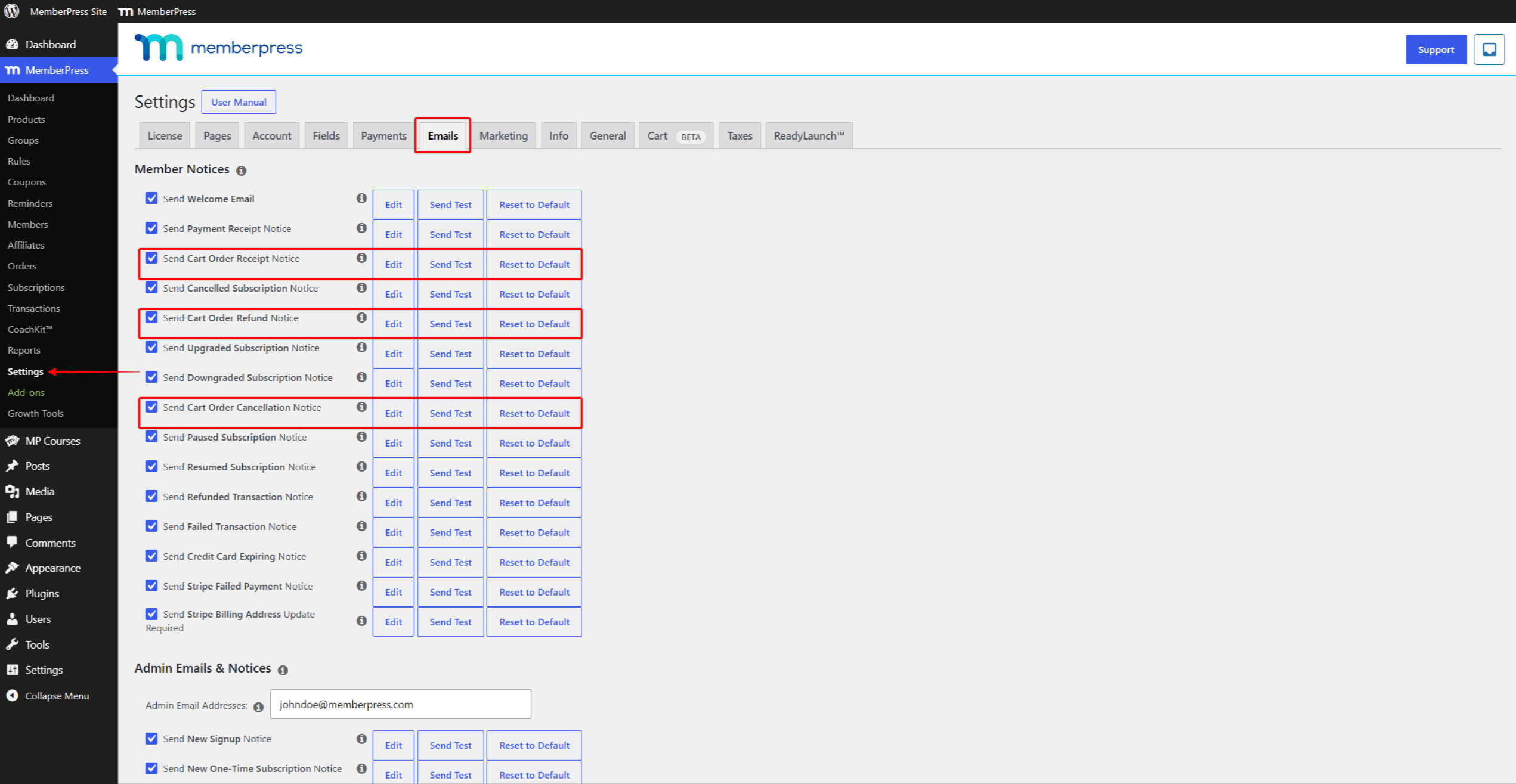Send Test for Cart Order Receipt Notice
The image size is (1516, 784).
point(450,264)
